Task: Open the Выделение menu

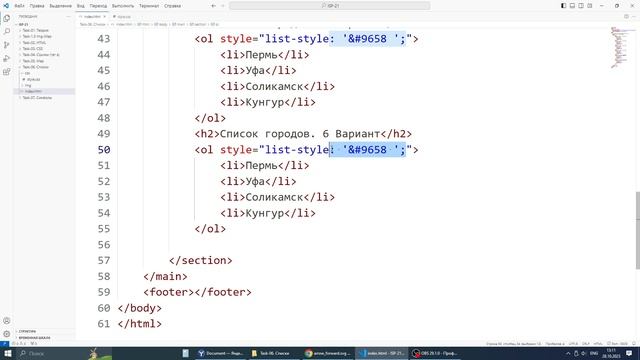Action: (x=60, y=6)
